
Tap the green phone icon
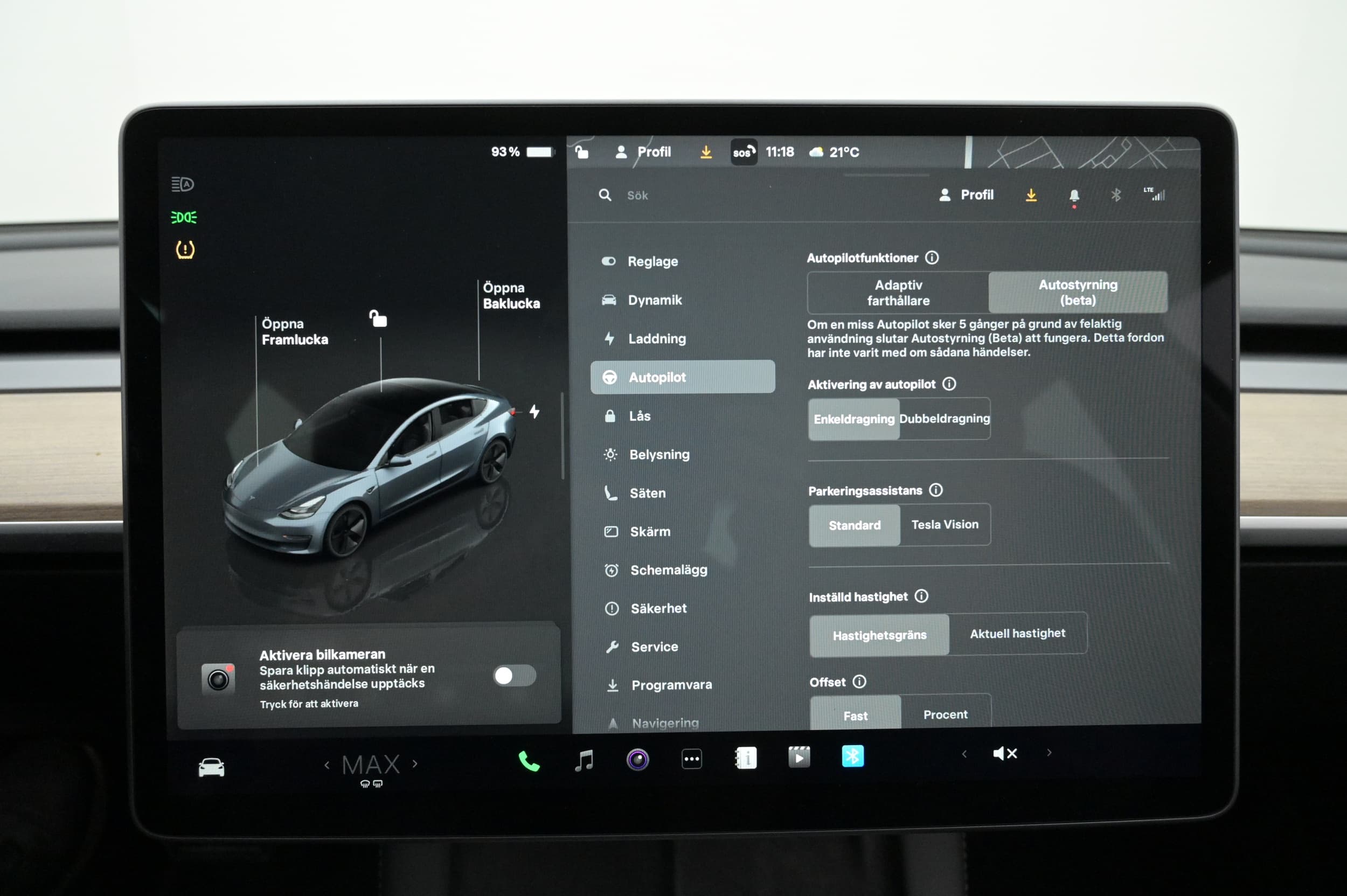click(529, 761)
